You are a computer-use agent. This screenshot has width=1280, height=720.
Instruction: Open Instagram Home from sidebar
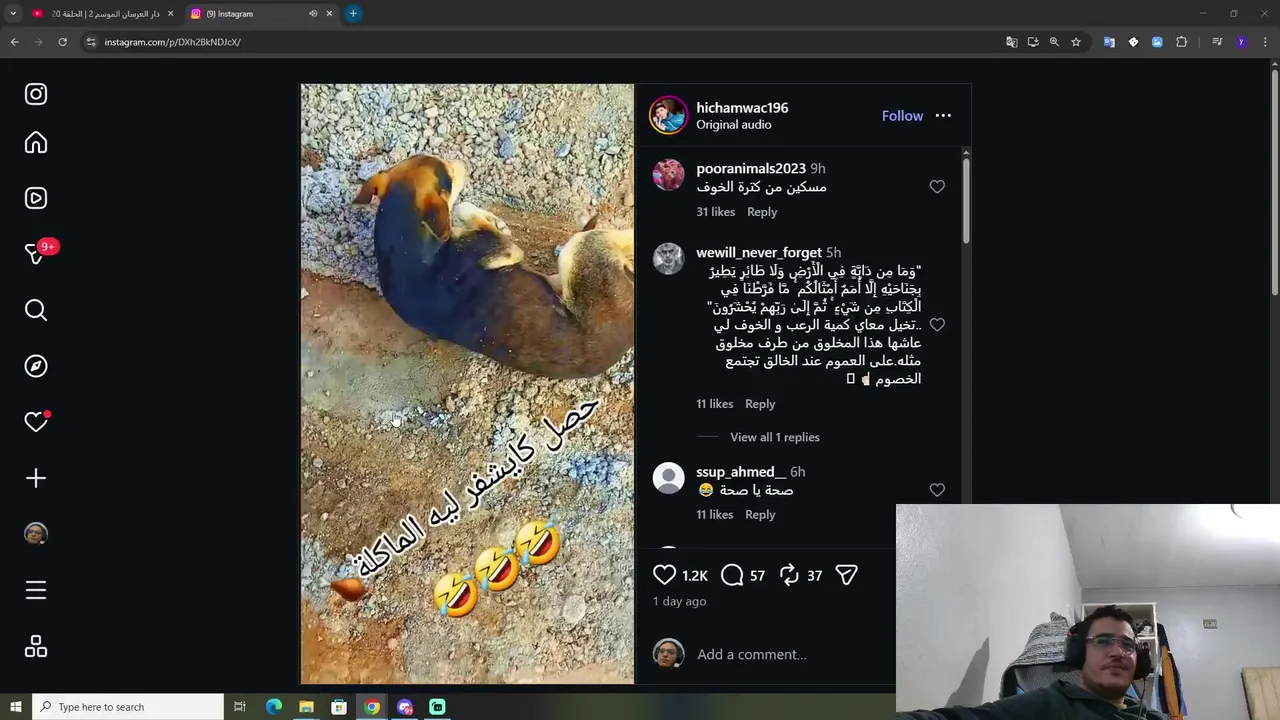36,143
